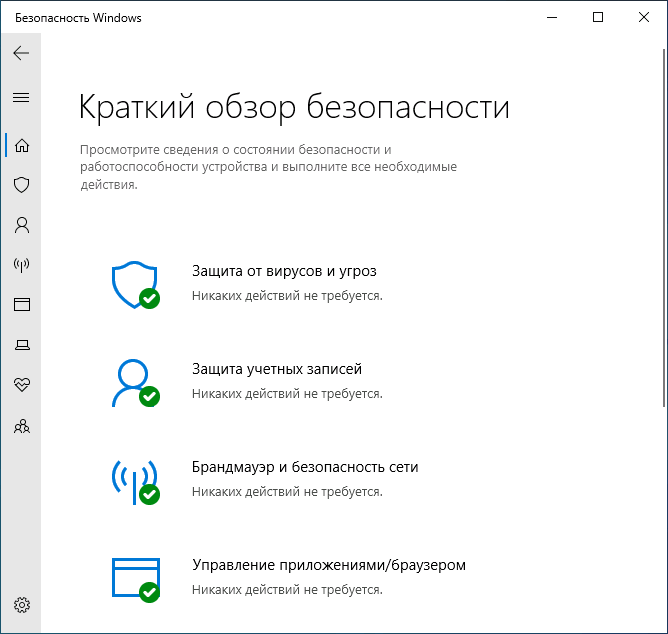Open "Брандмауэр и безопасность сети"
The image size is (668, 634).
click(305, 467)
